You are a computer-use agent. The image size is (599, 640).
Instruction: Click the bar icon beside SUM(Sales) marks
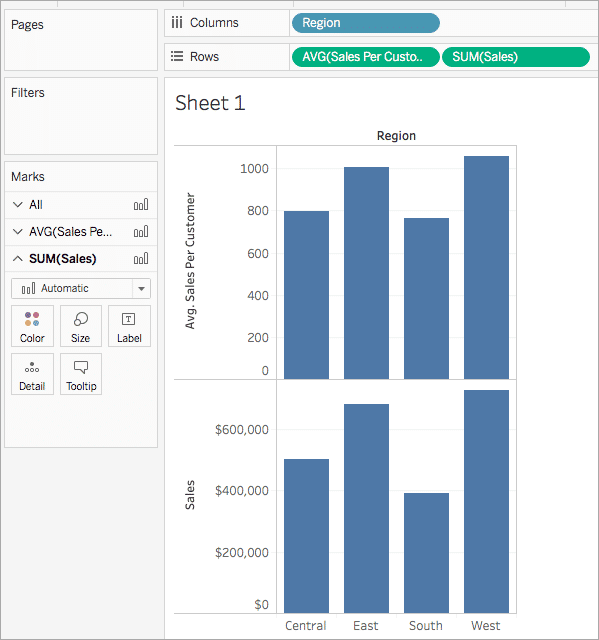coord(141,259)
